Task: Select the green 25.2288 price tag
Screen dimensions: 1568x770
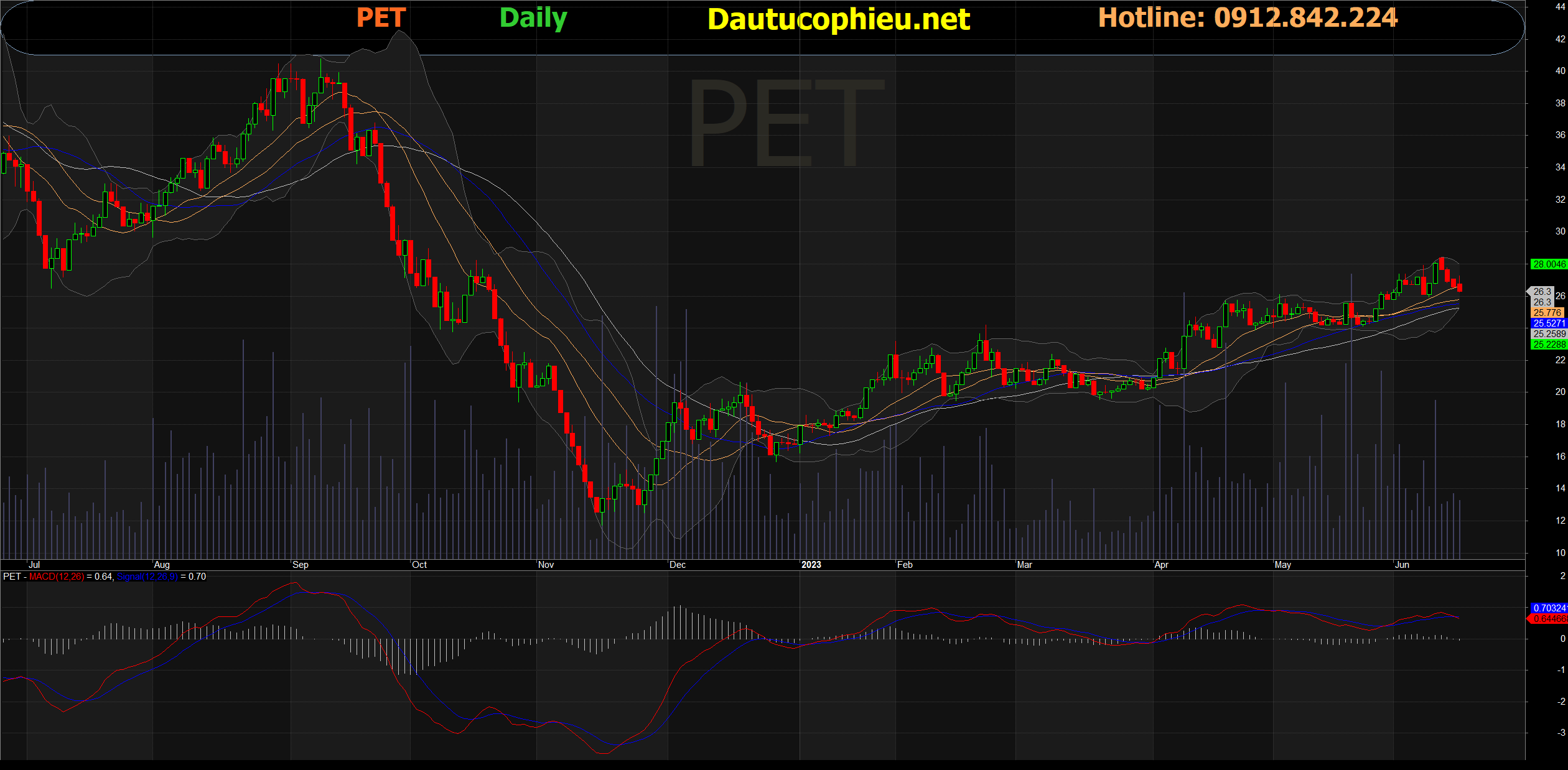Action: [1549, 345]
